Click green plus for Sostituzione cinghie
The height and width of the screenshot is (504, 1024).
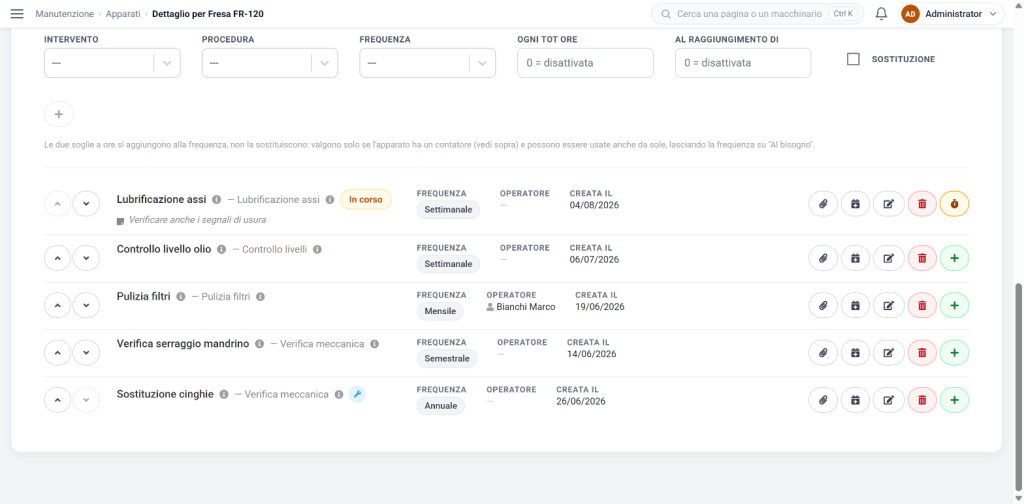pos(954,400)
